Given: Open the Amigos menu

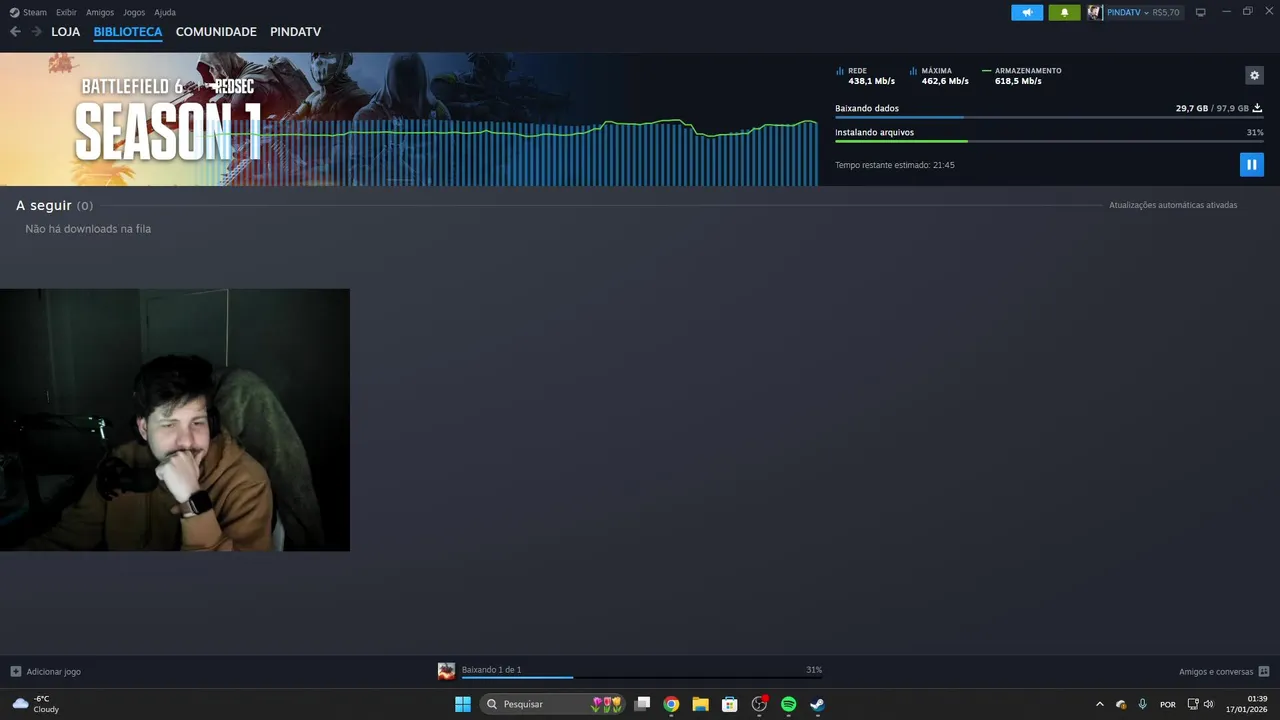Looking at the screenshot, I should coord(100,12).
